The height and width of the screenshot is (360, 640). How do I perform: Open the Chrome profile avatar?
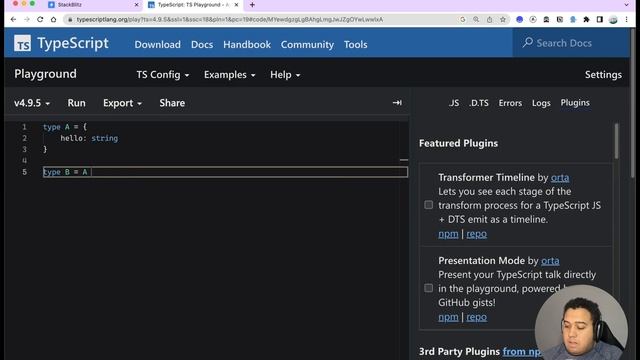(x=613, y=19)
